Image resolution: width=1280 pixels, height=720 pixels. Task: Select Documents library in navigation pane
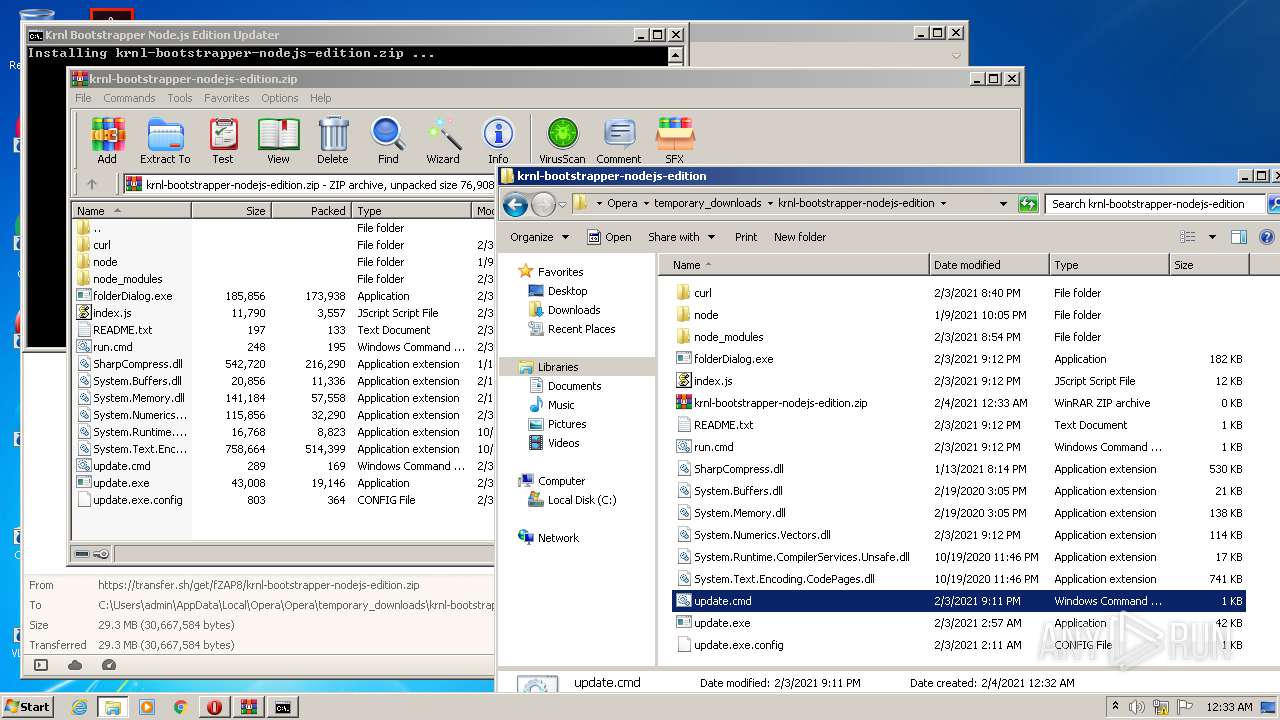click(574, 386)
